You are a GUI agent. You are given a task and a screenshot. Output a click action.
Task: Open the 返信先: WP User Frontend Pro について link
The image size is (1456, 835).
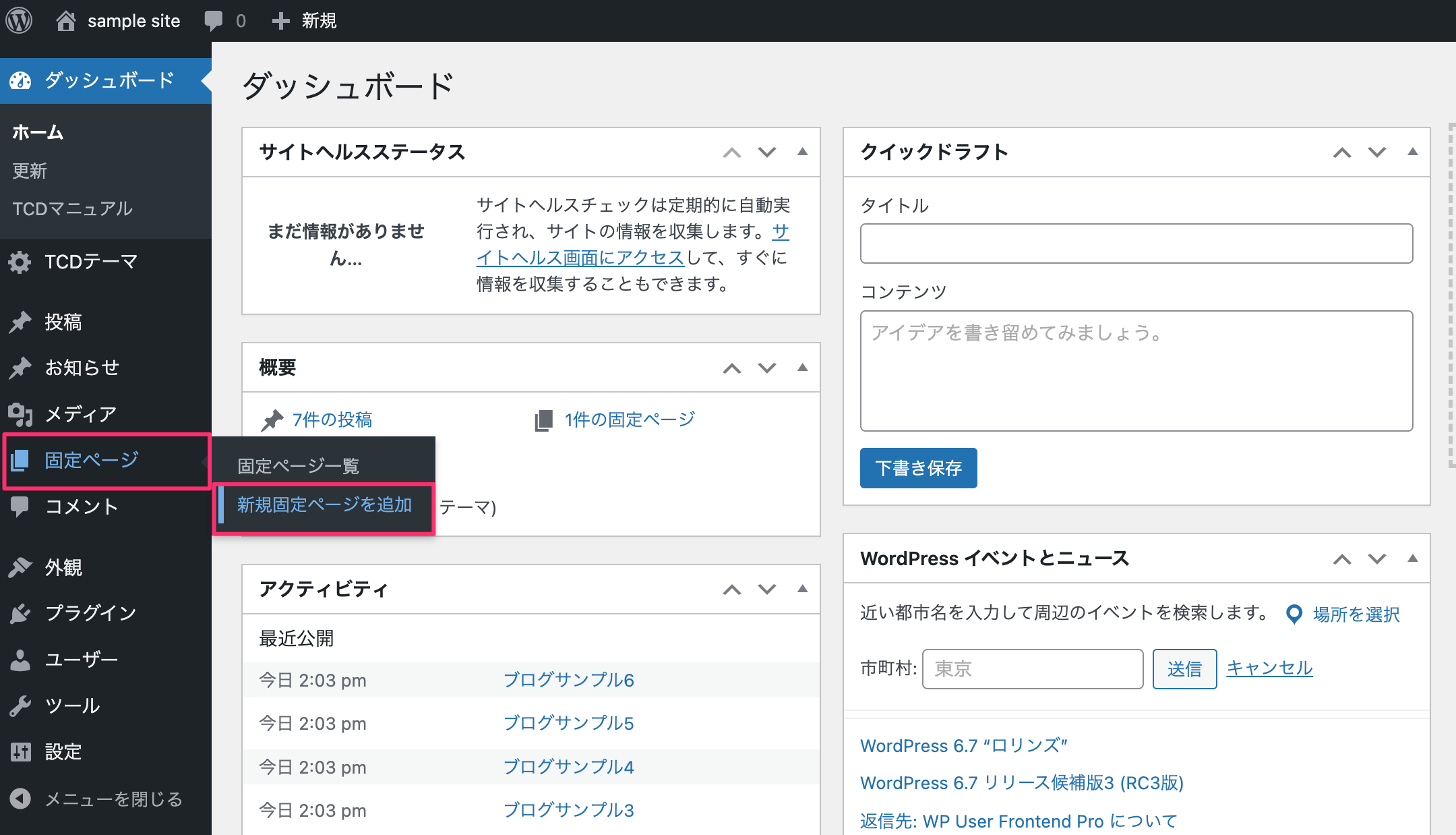pos(1019,822)
